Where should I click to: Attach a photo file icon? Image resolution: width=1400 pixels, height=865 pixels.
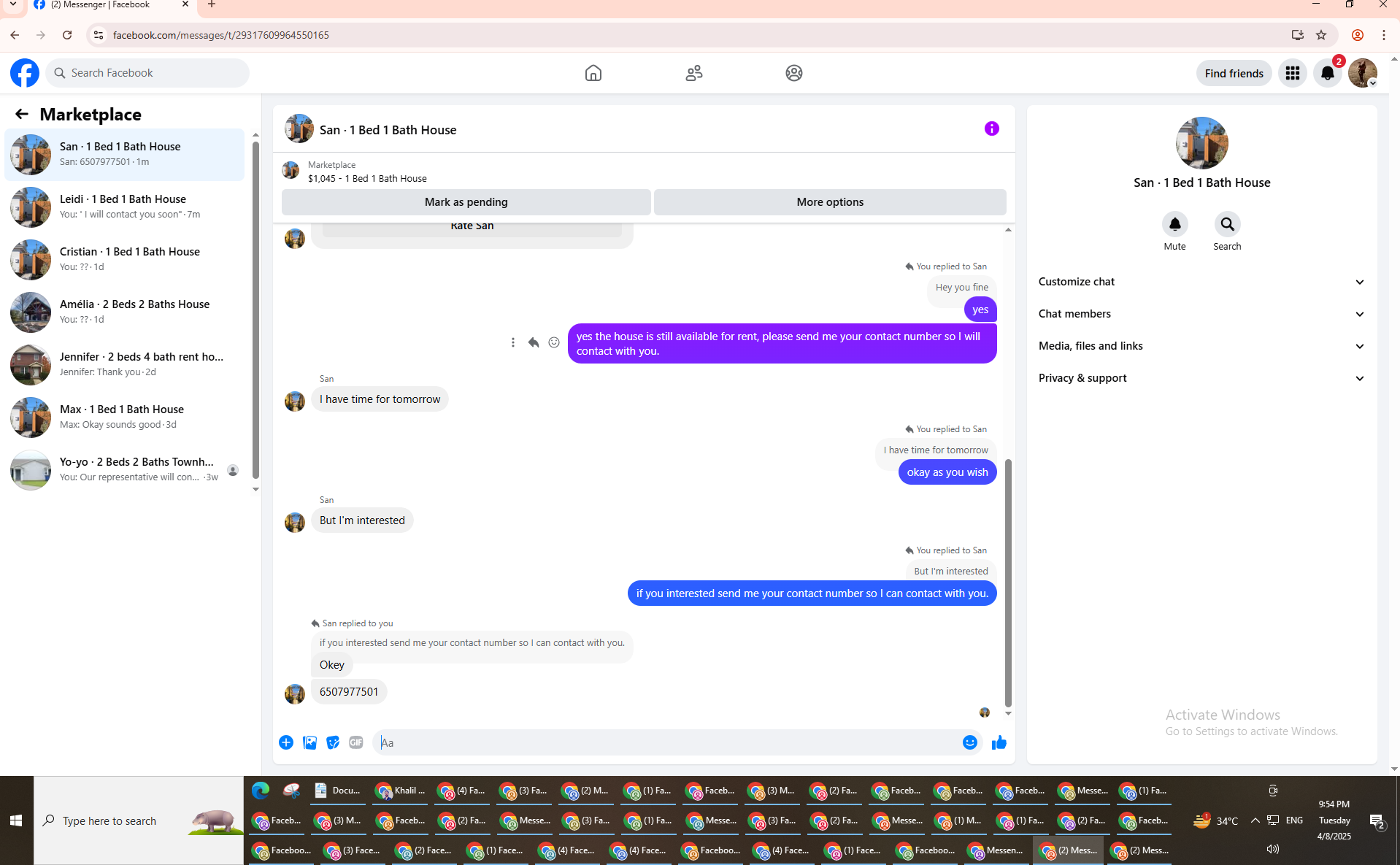point(309,742)
